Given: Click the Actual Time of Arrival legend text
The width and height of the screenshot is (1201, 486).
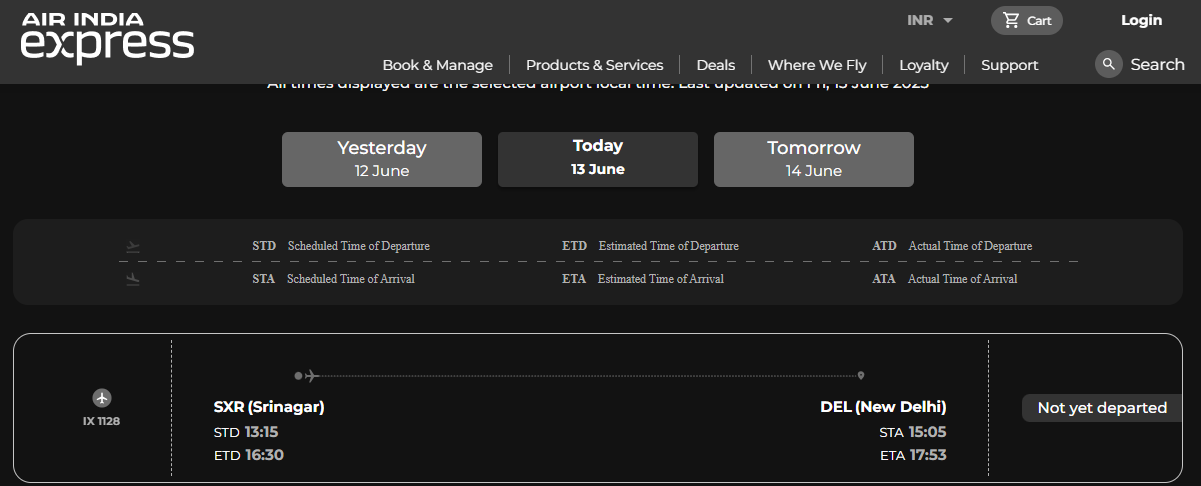Looking at the screenshot, I should point(962,279).
